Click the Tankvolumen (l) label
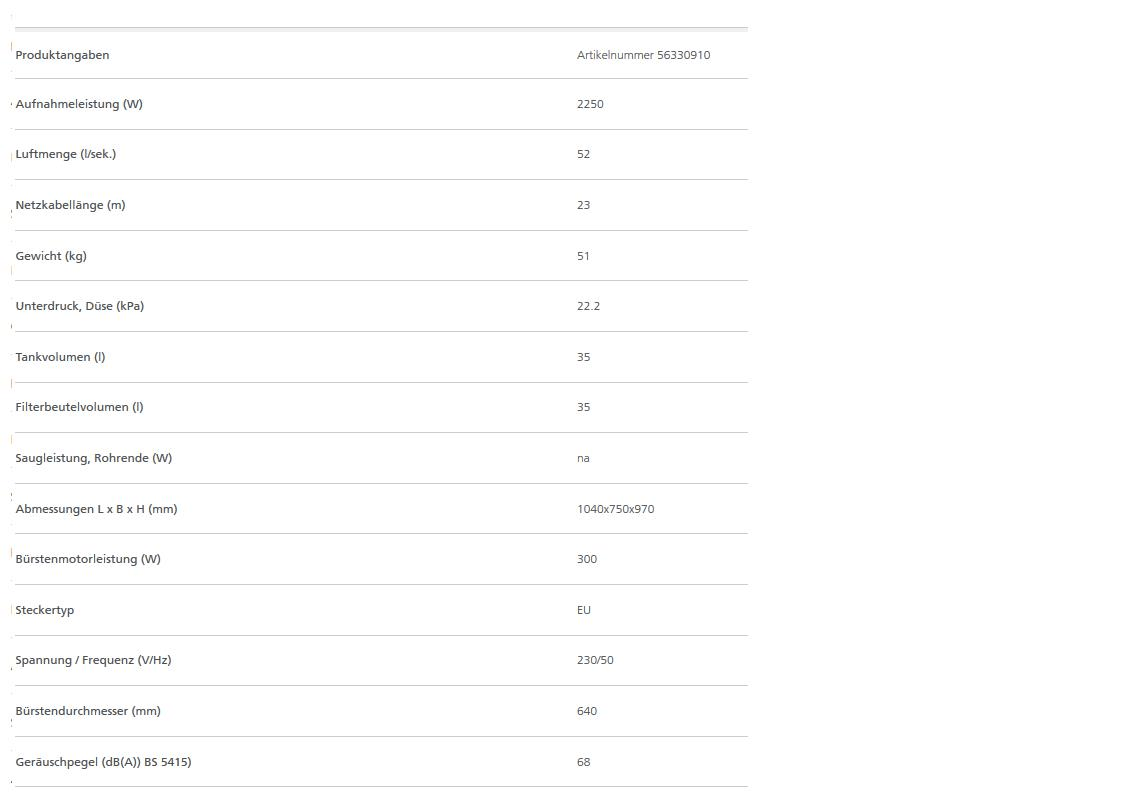Image resolution: width=1122 pixels, height=793 pixels. point(60,357)
